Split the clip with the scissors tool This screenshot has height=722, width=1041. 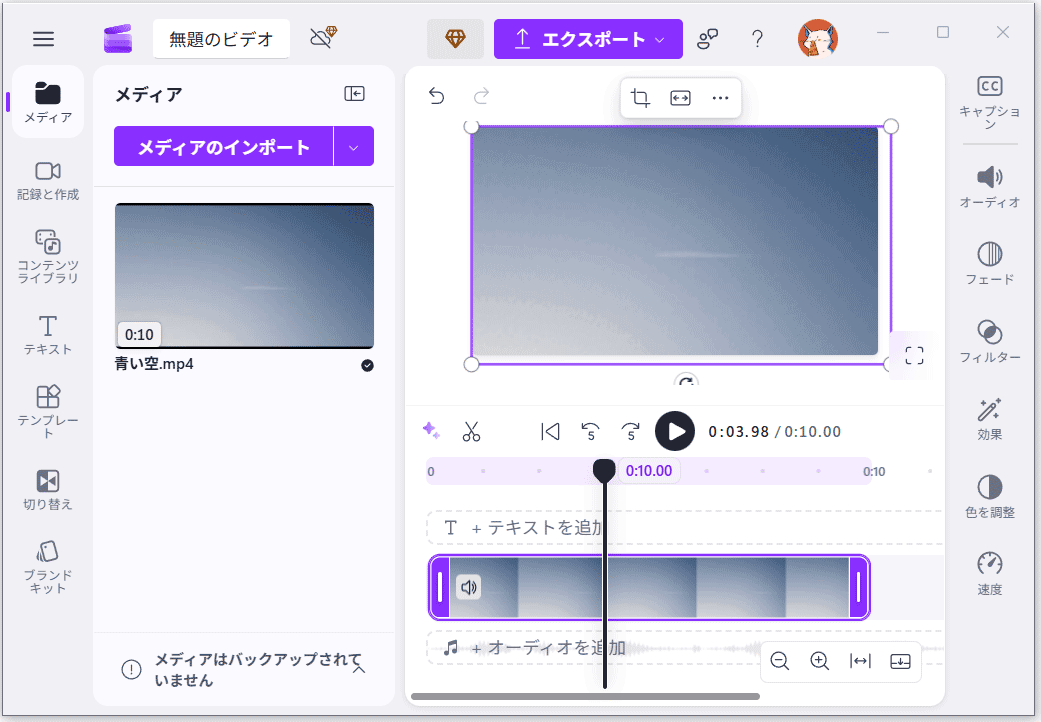click(471, 431)
